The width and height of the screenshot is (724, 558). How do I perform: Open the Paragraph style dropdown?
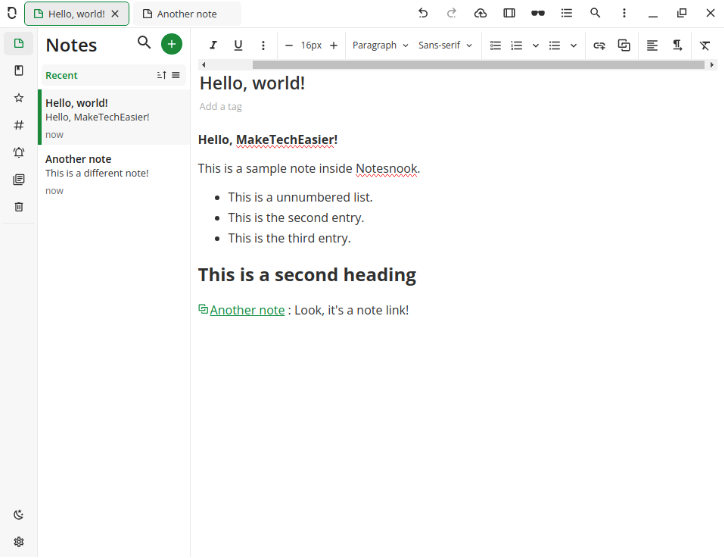(380, 45)
